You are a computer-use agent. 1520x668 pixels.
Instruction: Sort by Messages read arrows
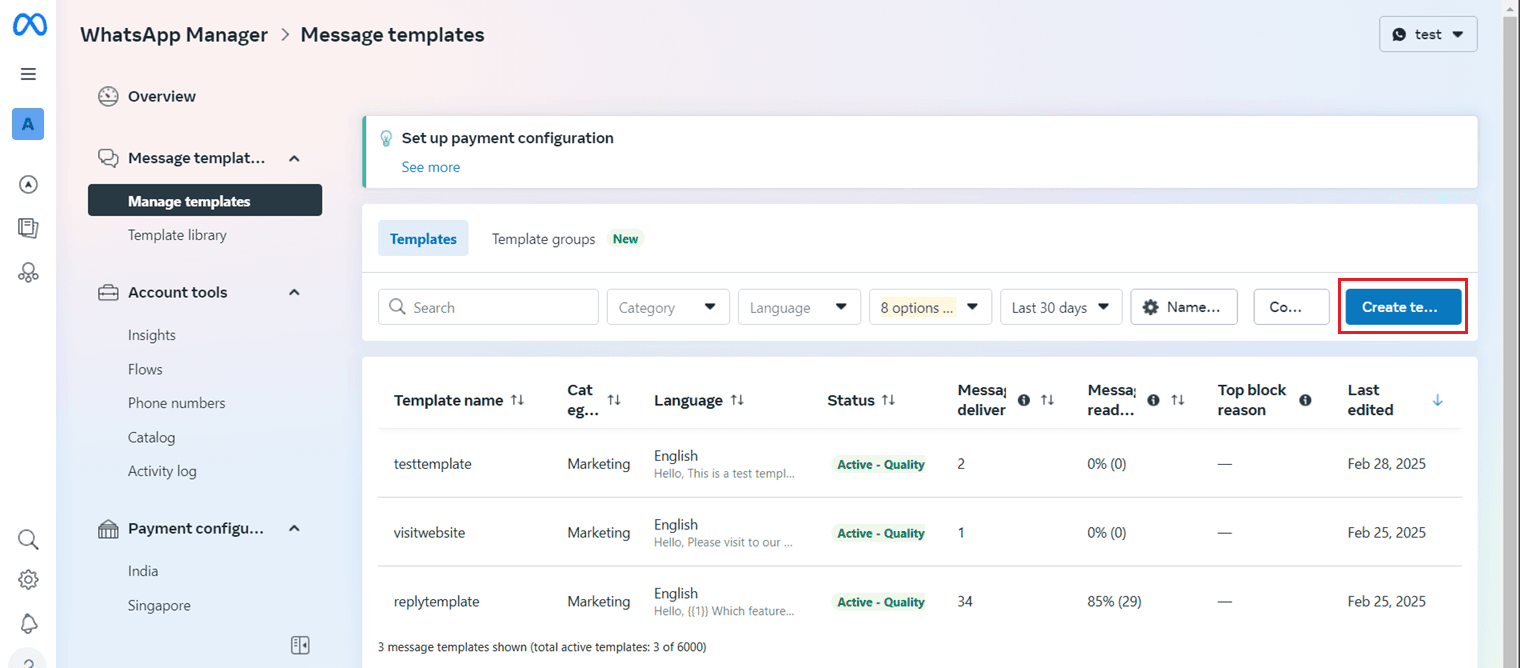[x=1177, y=400]
